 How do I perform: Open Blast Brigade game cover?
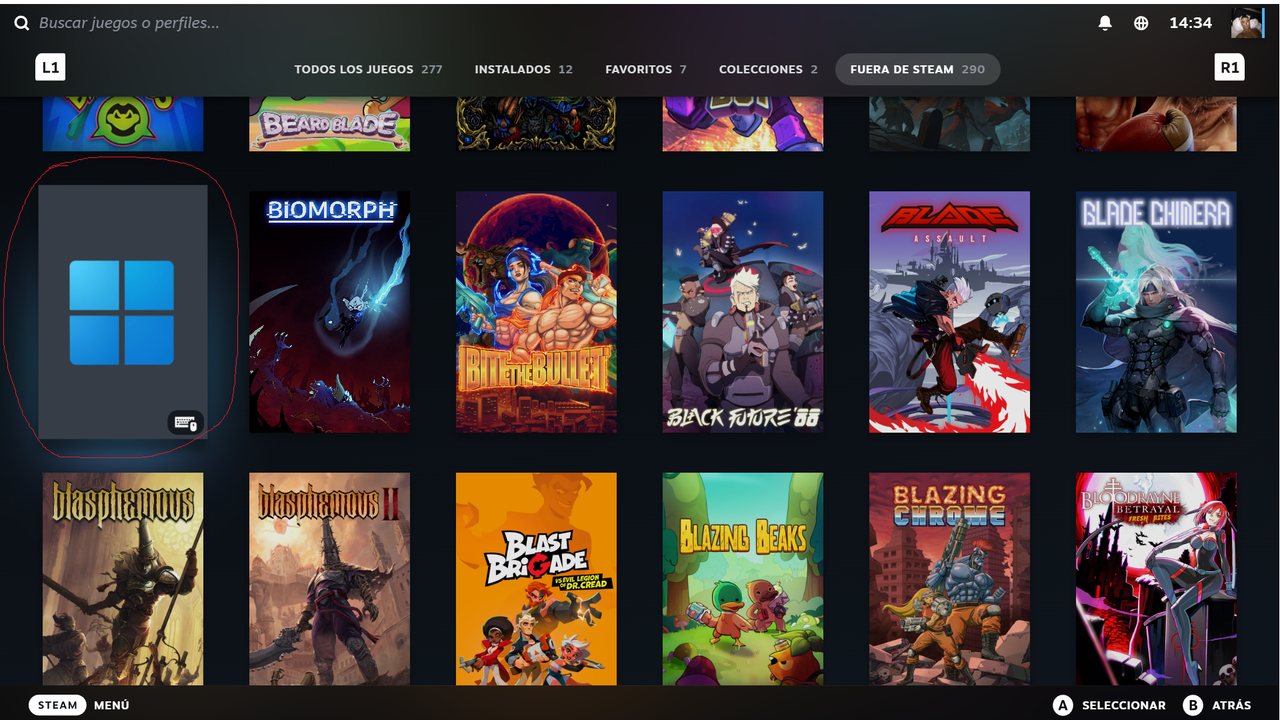pos(536,579)
